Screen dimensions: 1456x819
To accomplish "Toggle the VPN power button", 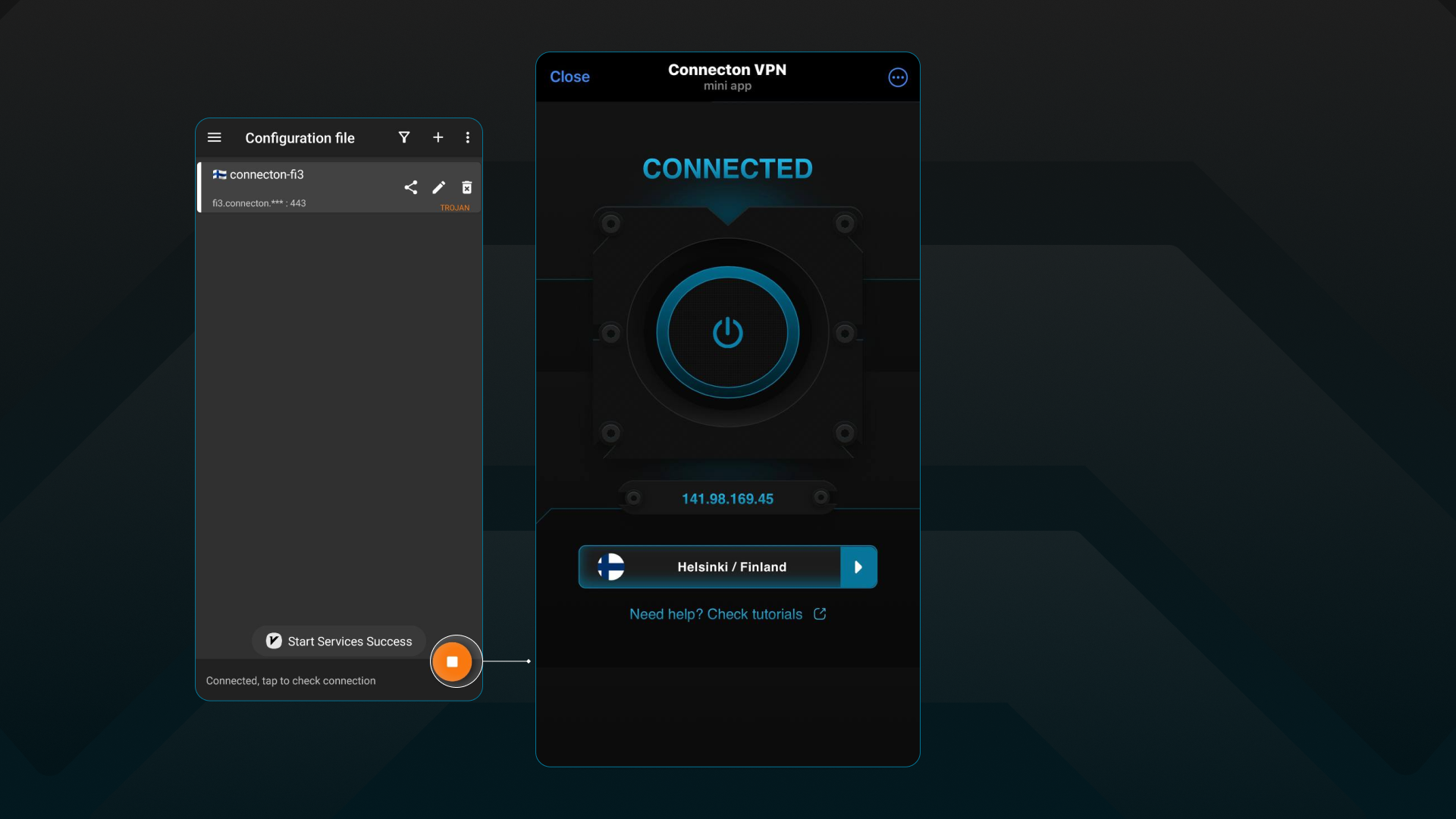I will pyautogui.click(x=727, y=332).
